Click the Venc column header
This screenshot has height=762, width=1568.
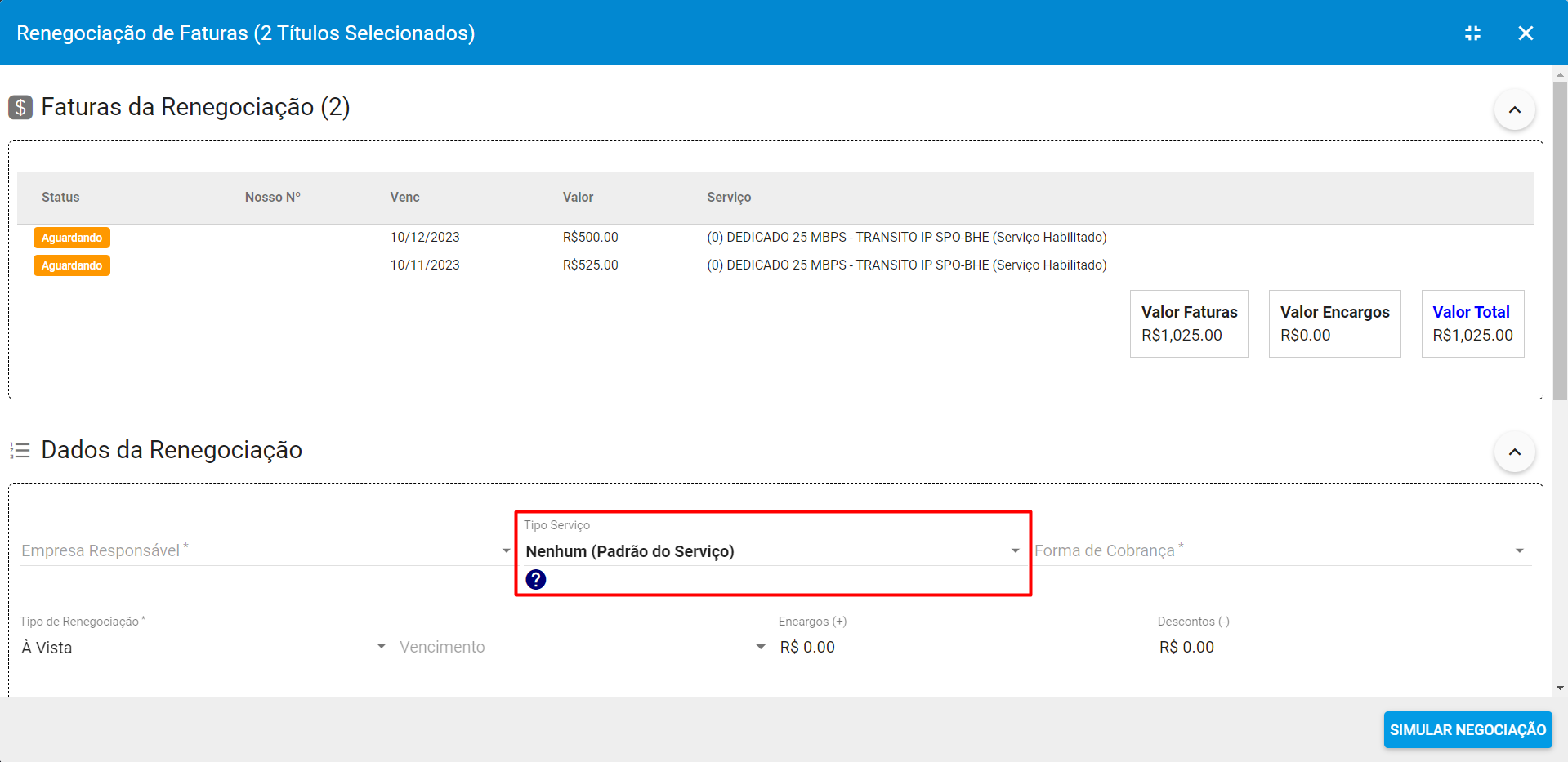click(404, 198)
